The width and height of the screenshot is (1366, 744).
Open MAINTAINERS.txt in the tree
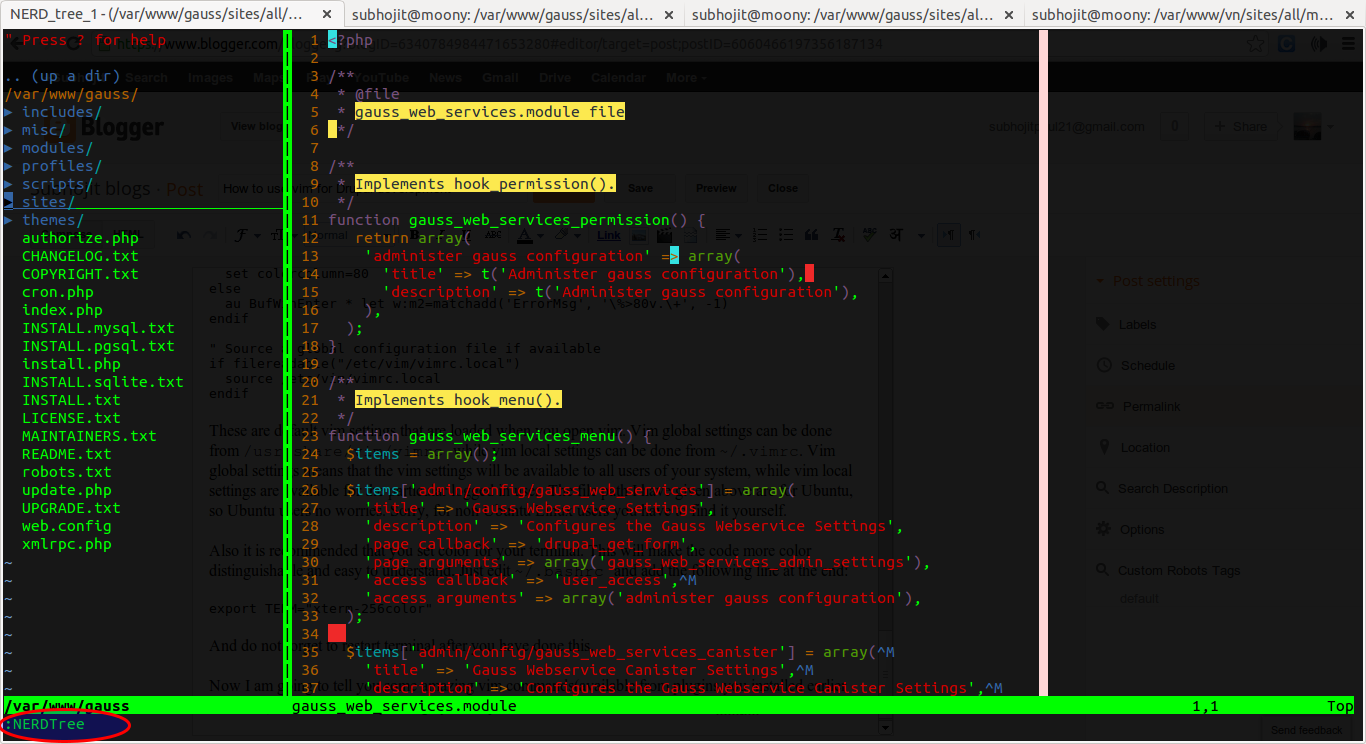89,436
